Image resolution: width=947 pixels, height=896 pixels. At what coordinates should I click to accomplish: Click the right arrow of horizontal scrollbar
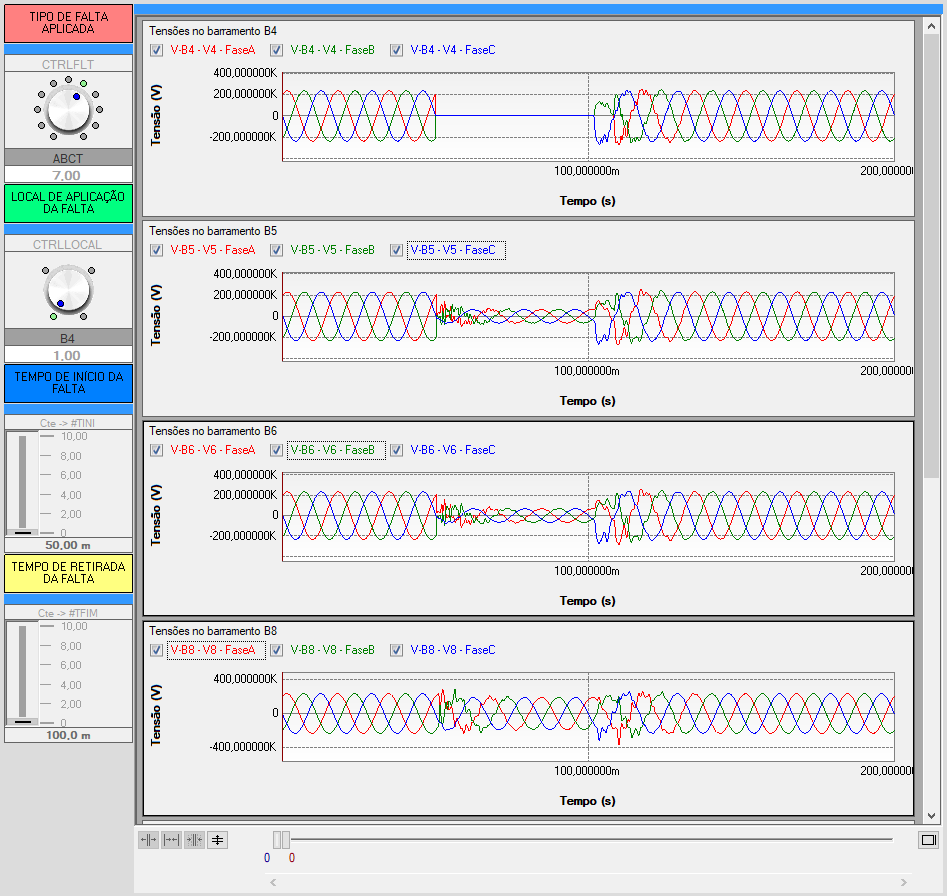tap(904, 882)
